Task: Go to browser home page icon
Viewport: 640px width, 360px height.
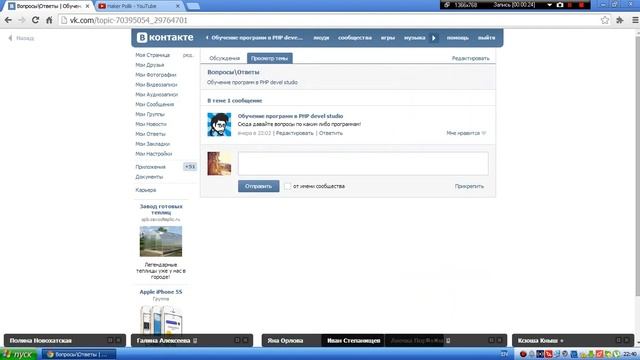Action: (x=49, y=20)
